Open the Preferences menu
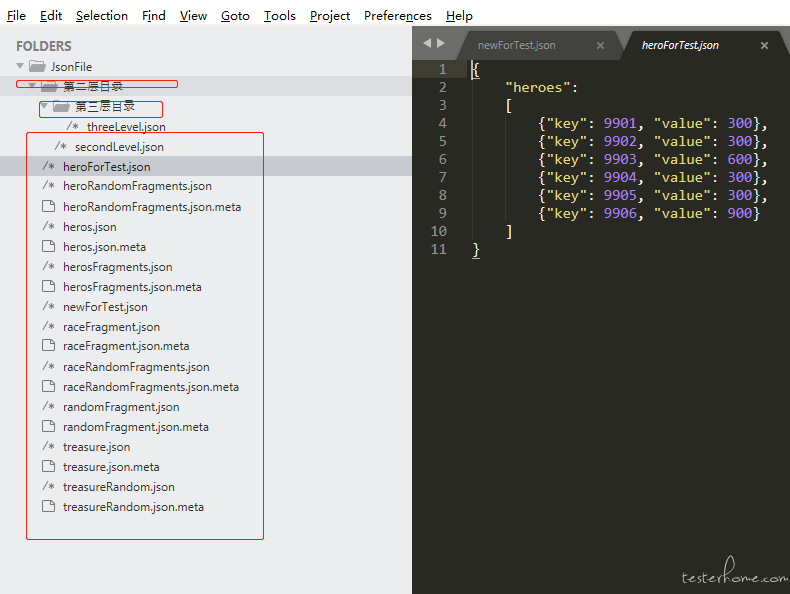 (x=398, y=16)
